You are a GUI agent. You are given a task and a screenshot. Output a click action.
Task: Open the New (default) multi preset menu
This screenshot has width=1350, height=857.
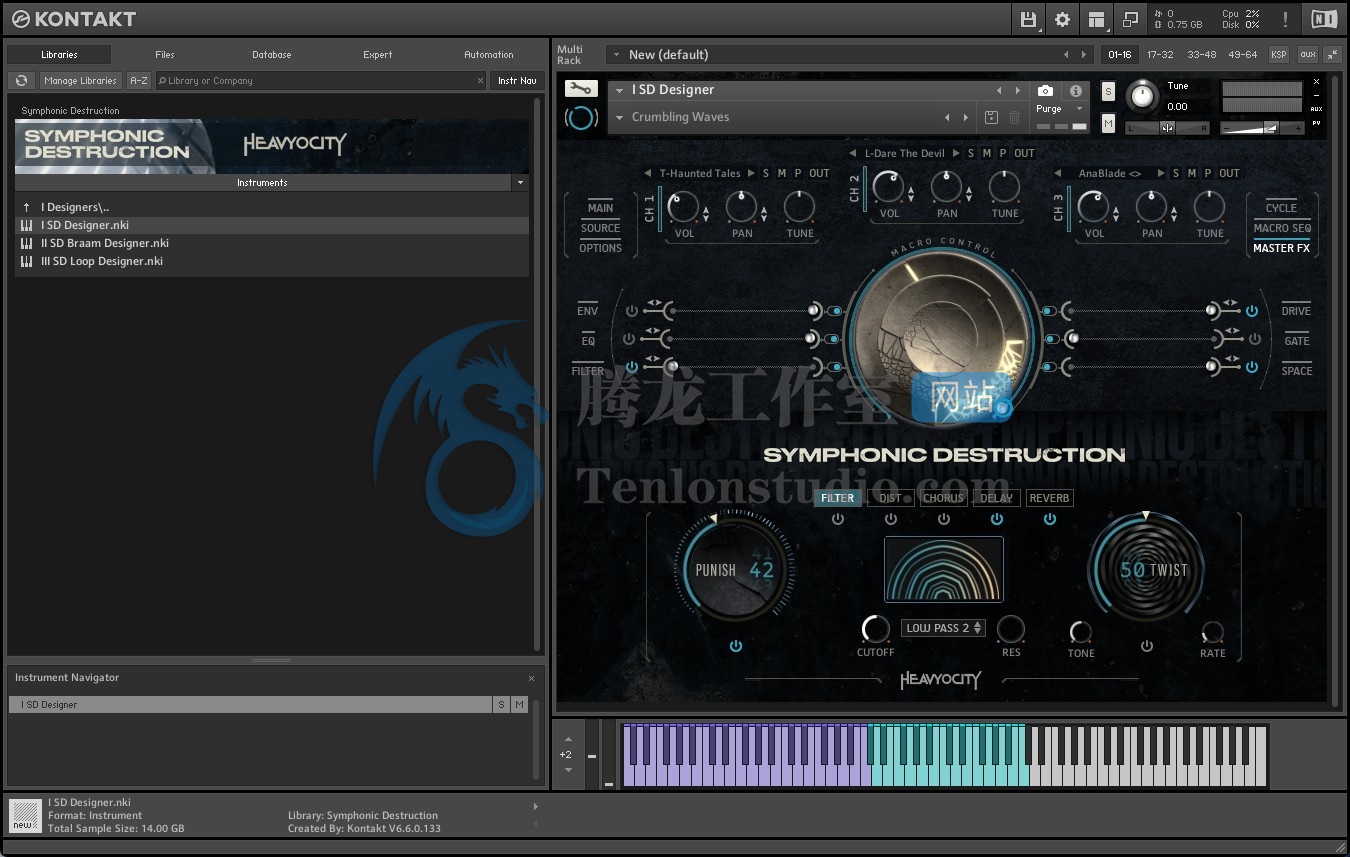click(x=616, y=54)
